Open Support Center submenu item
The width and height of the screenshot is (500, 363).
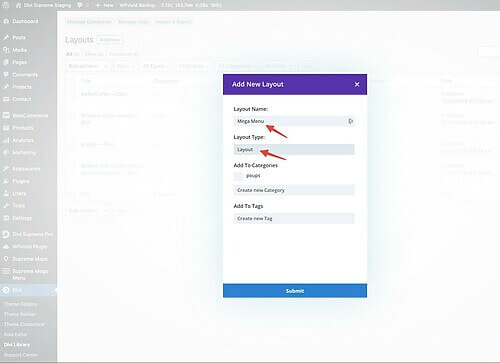(x=21, y=355)
